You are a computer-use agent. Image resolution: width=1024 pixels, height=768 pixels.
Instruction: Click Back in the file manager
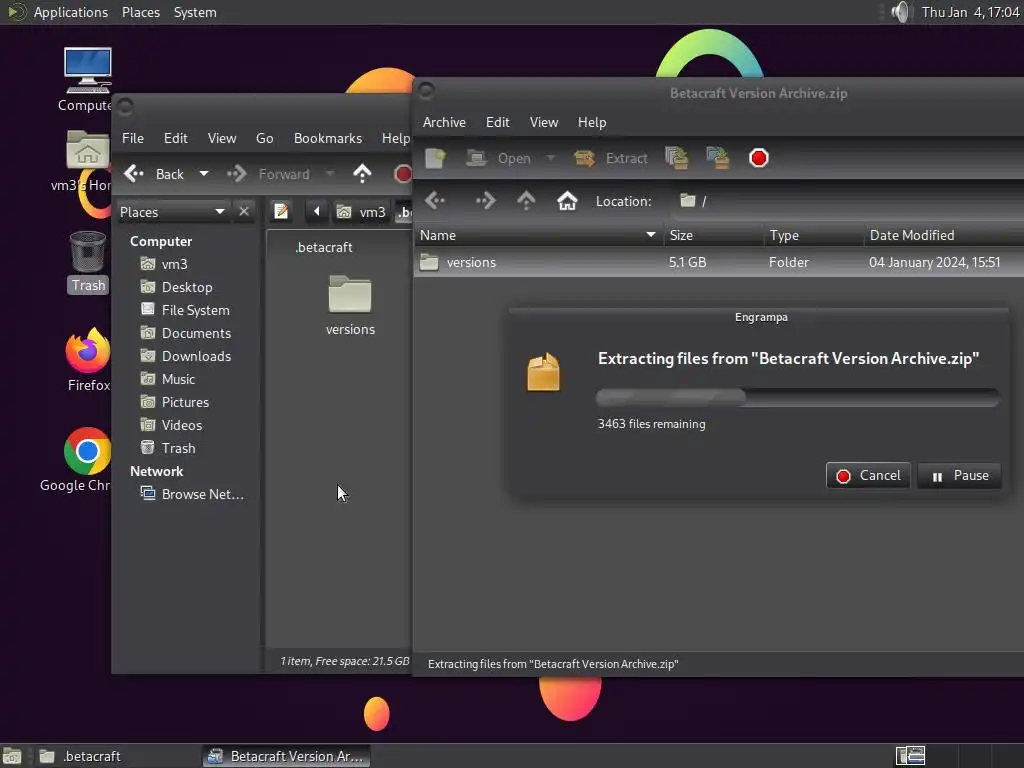[154, 174]
